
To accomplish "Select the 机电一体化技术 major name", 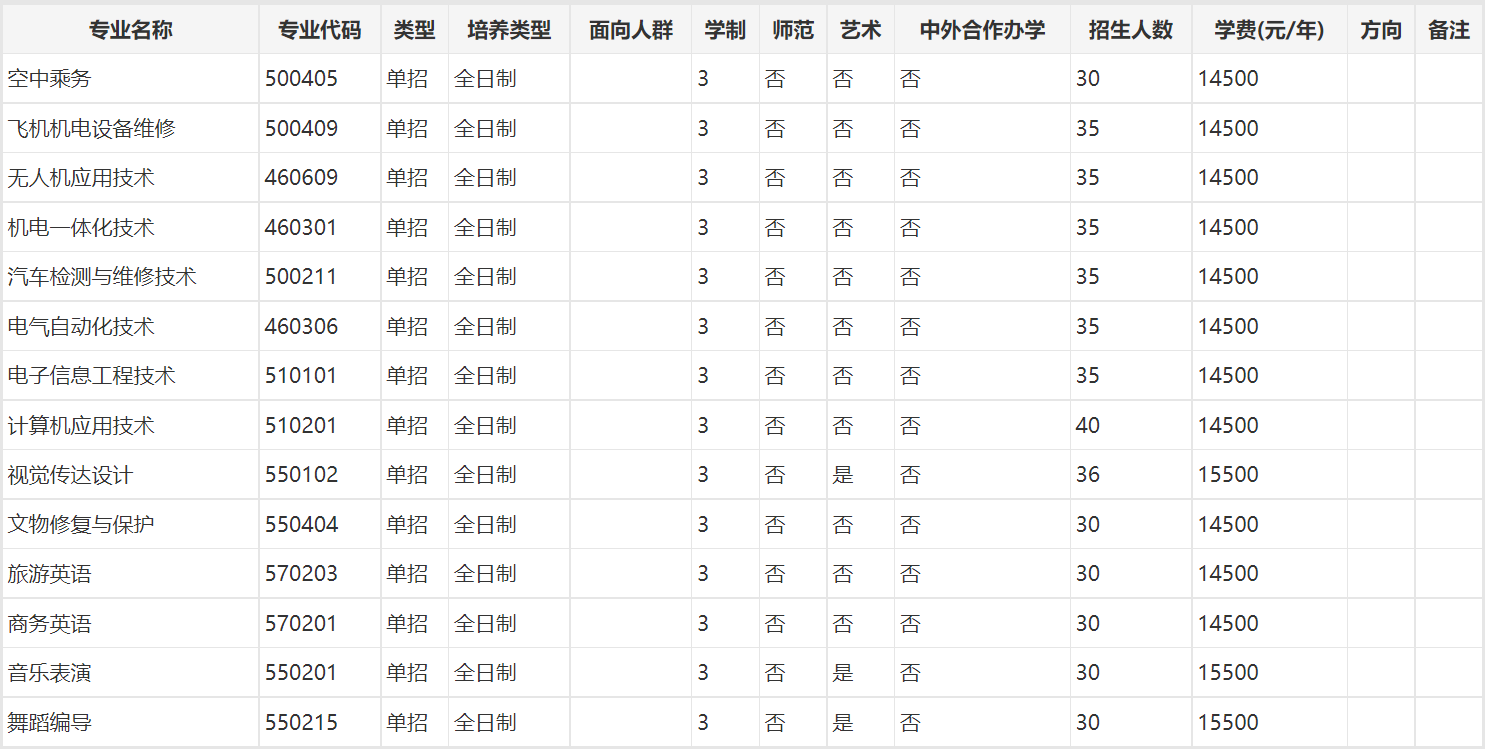I will click(81, 227).
